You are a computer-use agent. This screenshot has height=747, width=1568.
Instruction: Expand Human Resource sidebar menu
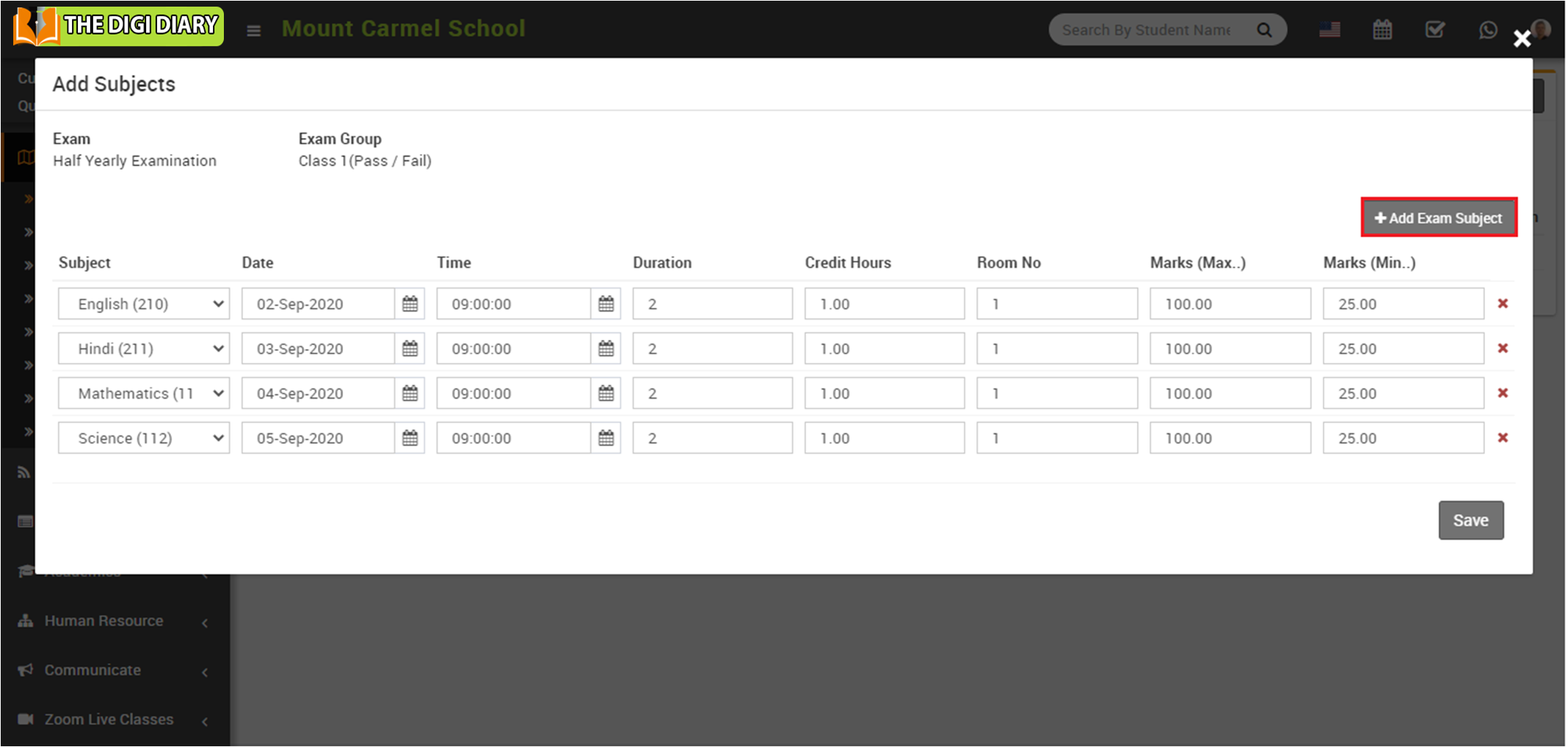click(104, 621)
